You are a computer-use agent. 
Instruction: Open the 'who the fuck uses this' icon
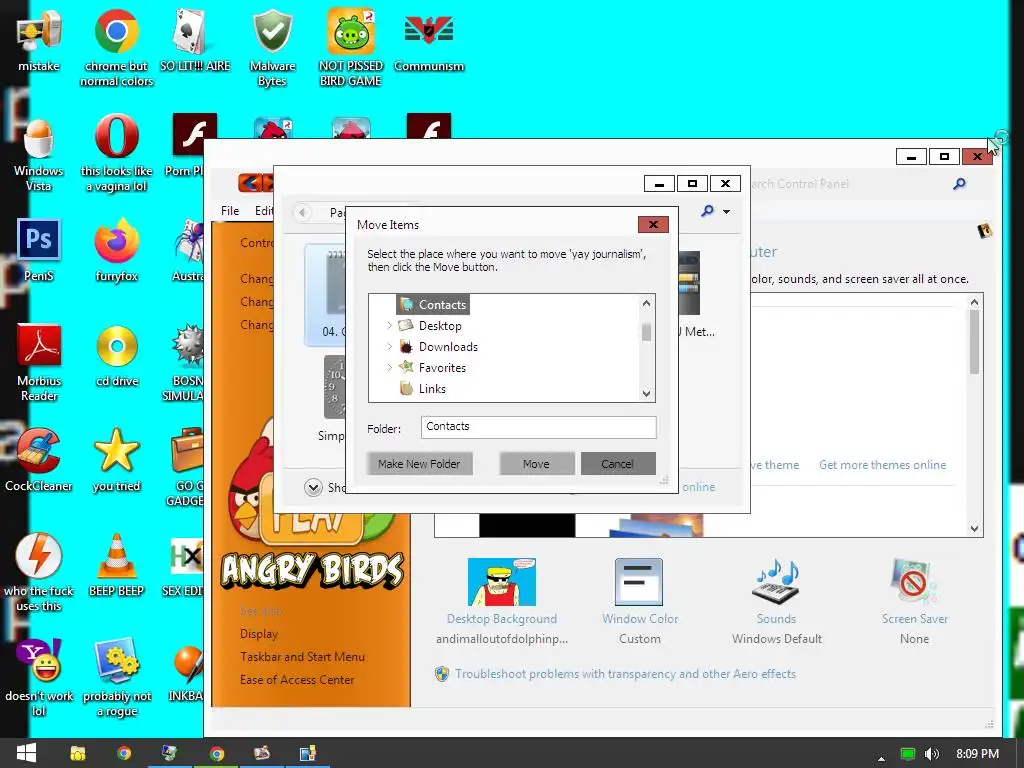(39, 572)
